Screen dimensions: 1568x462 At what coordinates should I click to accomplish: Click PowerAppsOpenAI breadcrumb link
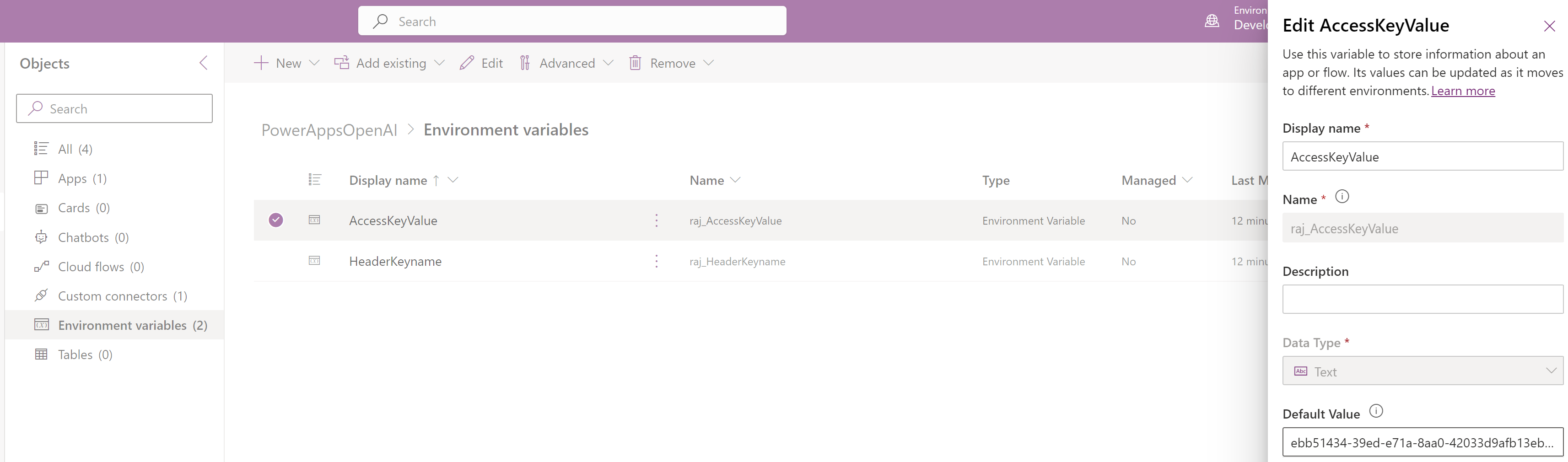[x=329, y=130]
